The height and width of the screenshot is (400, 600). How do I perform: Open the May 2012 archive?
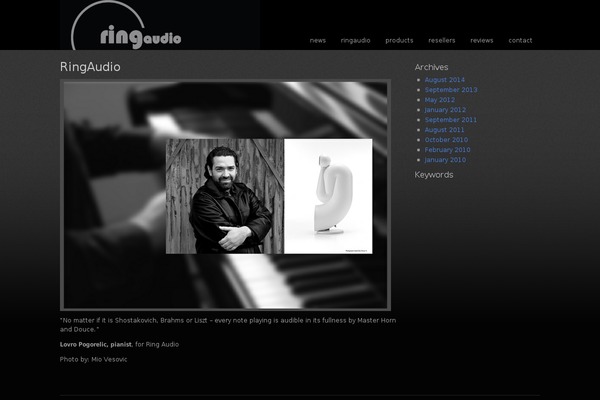pos(440,100)
